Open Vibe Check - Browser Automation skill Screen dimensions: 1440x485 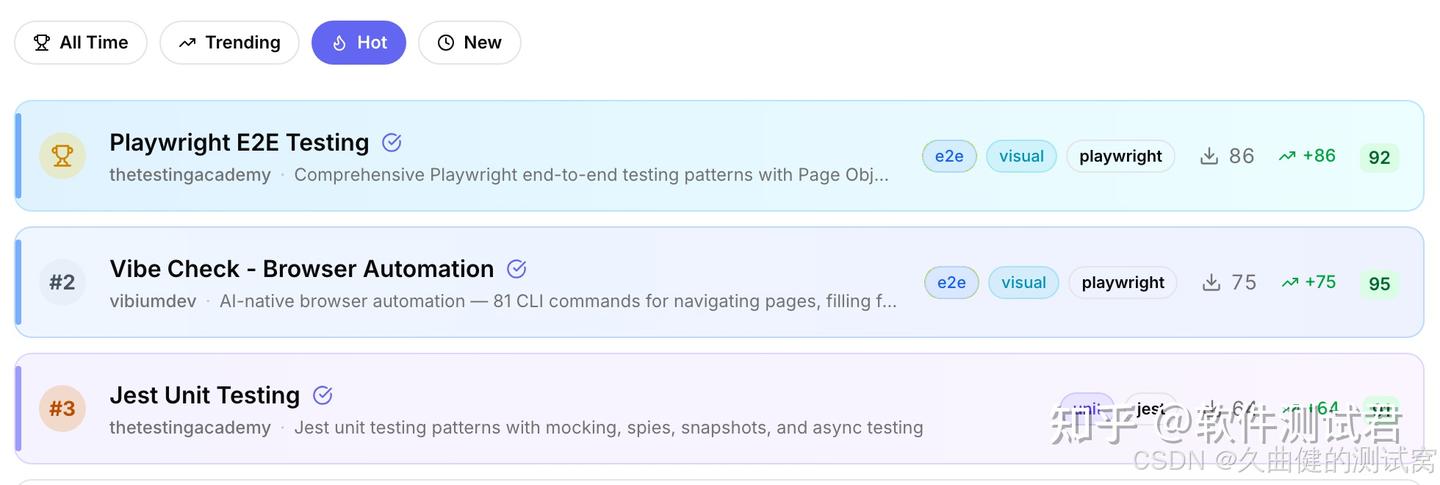[301, 269]
